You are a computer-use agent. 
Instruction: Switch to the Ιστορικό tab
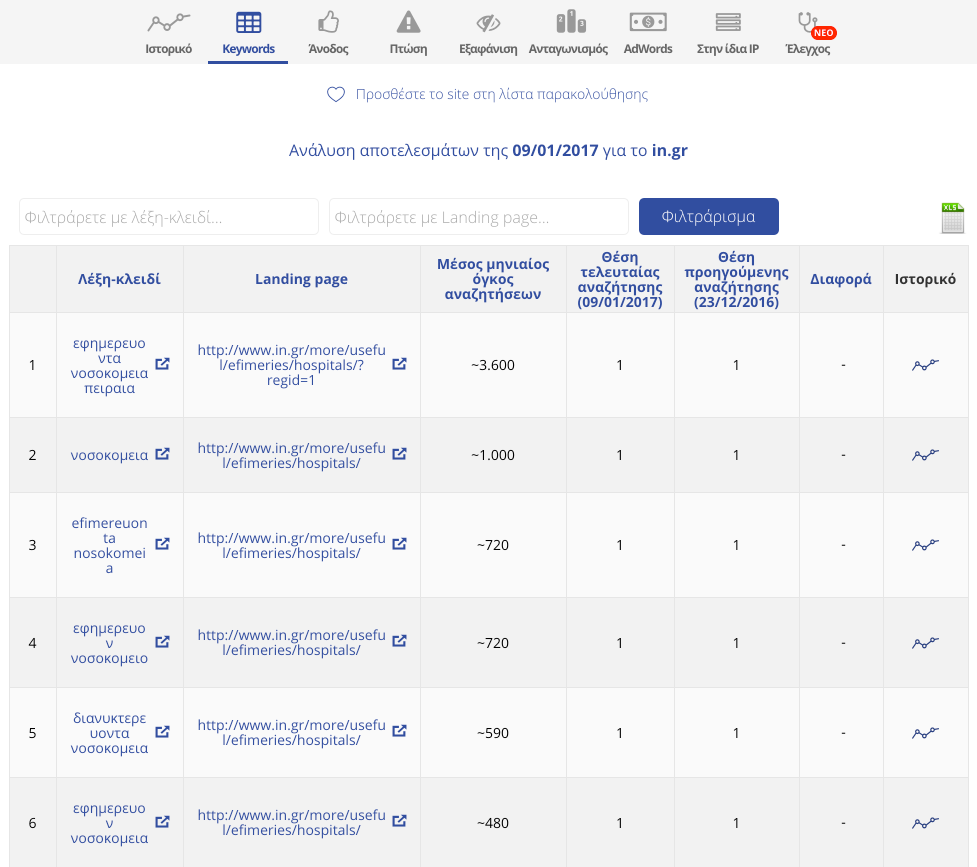168,33
